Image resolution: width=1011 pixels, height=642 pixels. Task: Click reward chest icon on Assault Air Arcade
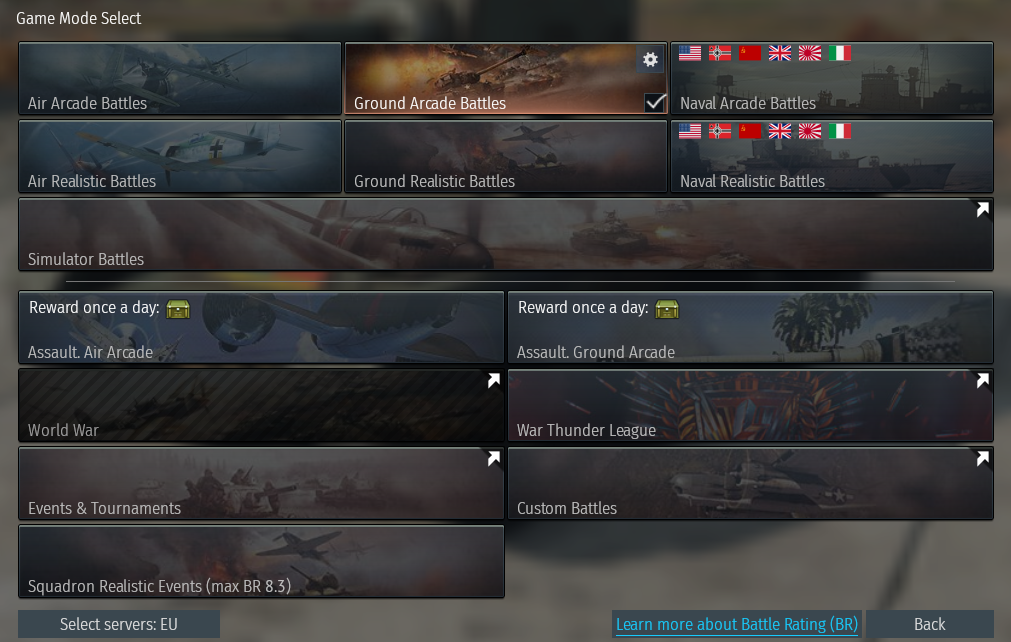tap(178, 309)
